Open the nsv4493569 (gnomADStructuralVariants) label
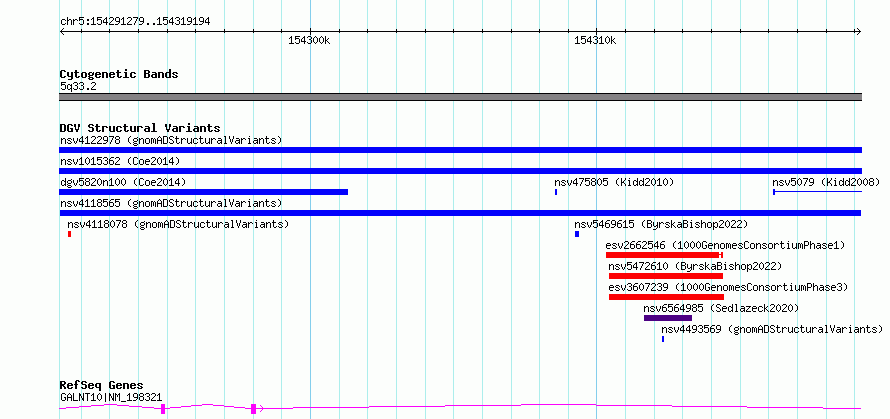 [x=772, y=329]
